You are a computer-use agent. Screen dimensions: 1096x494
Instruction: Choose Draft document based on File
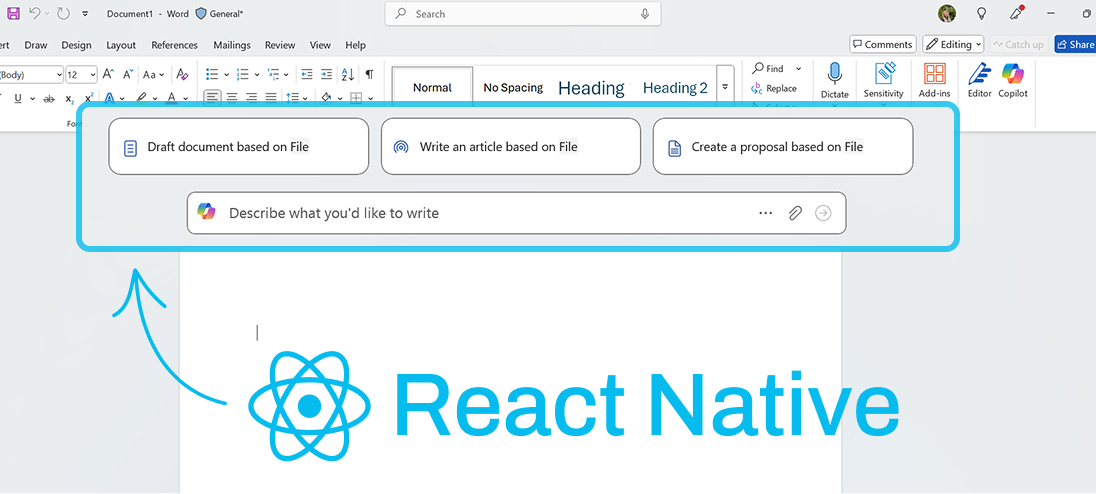coord(238,146)
